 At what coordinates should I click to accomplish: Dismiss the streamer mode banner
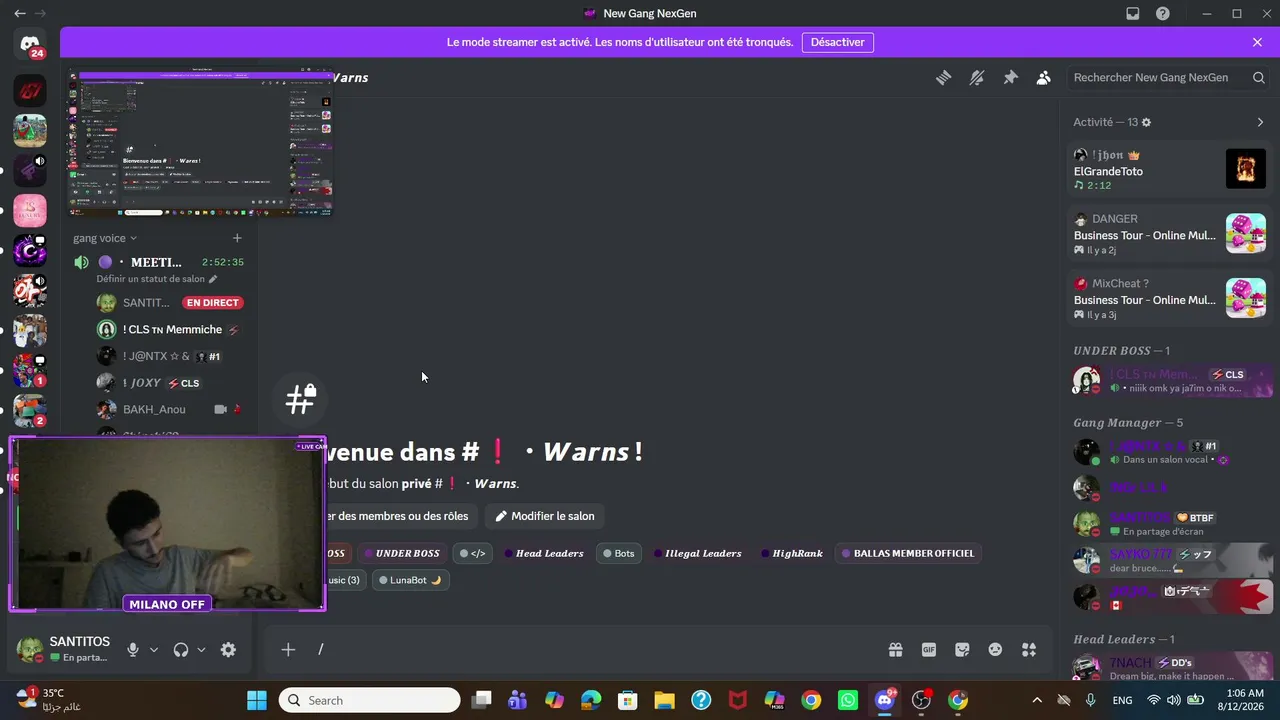[x=1257, y=42]
